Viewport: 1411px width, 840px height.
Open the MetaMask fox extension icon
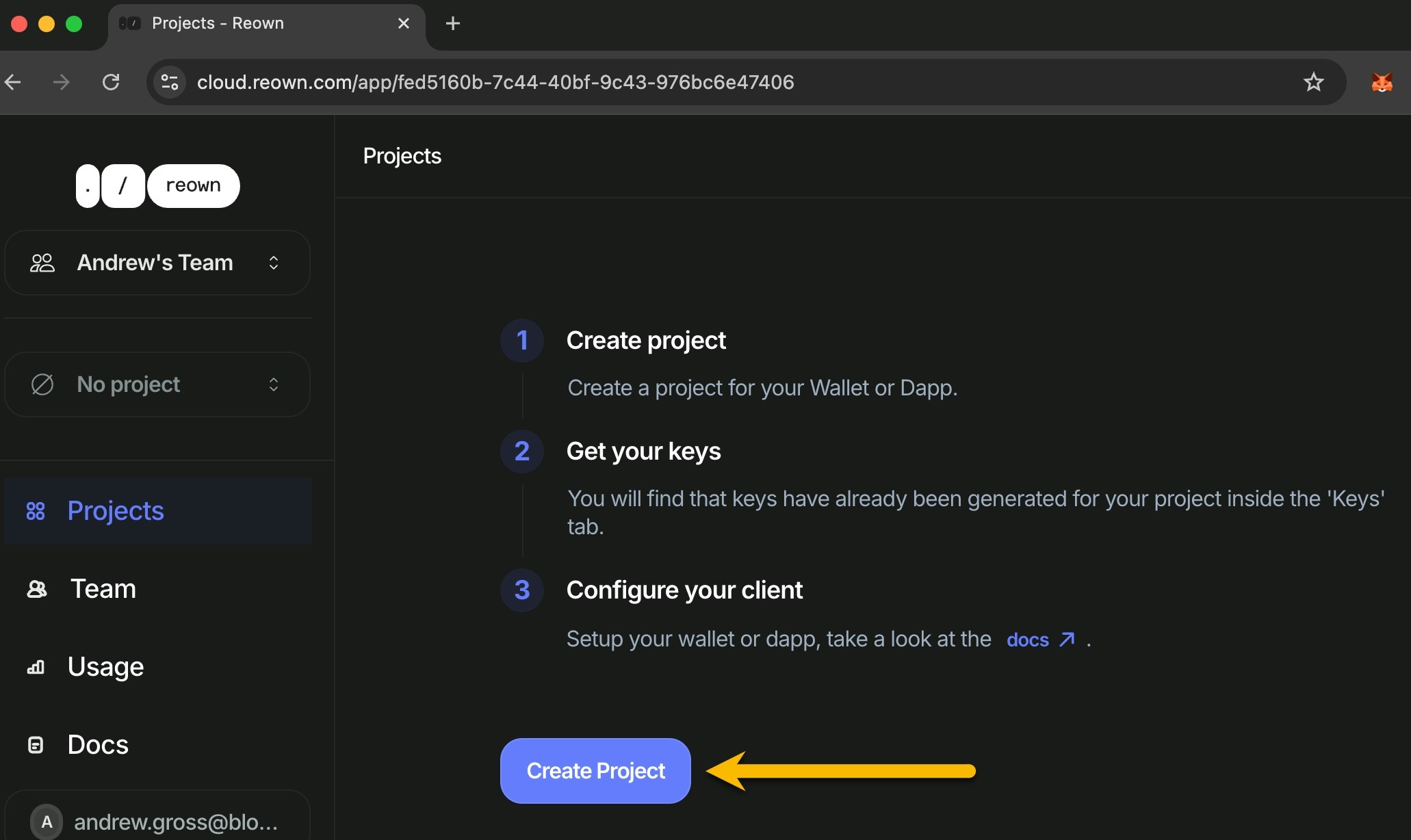coord(1382,82)
